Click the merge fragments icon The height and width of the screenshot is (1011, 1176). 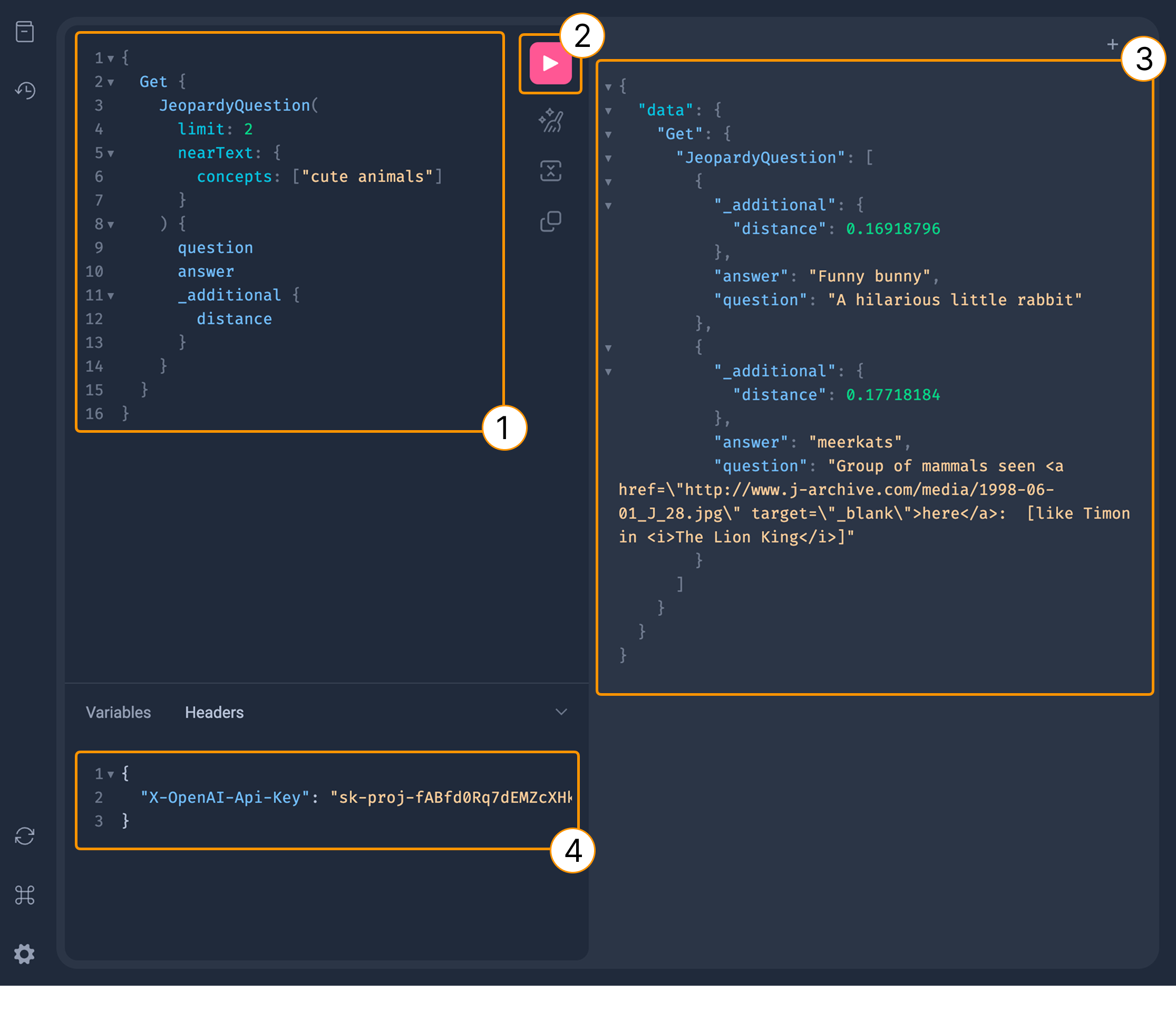pos(550,171)
